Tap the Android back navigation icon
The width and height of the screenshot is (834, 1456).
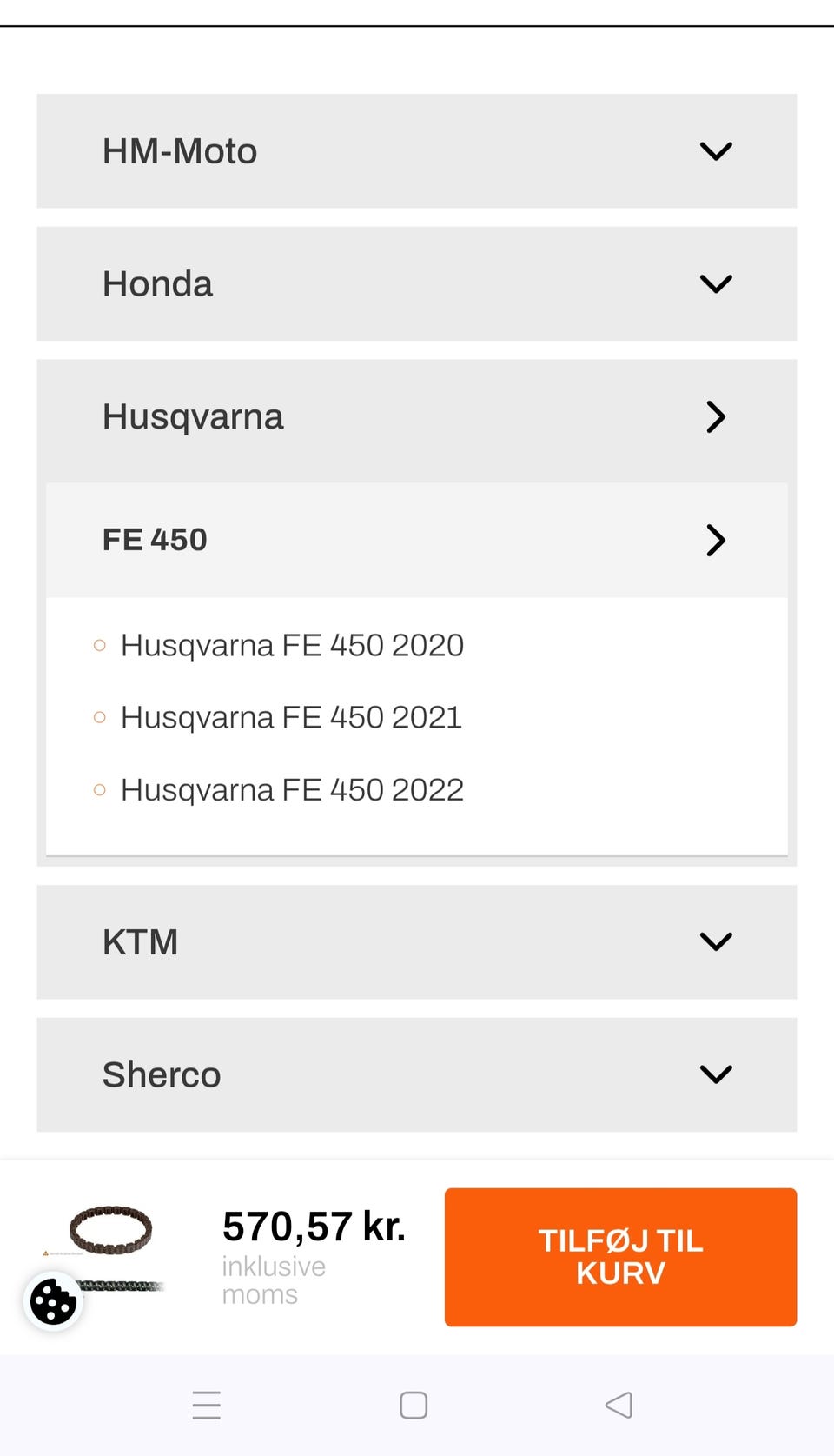[x=619, y=1405]
